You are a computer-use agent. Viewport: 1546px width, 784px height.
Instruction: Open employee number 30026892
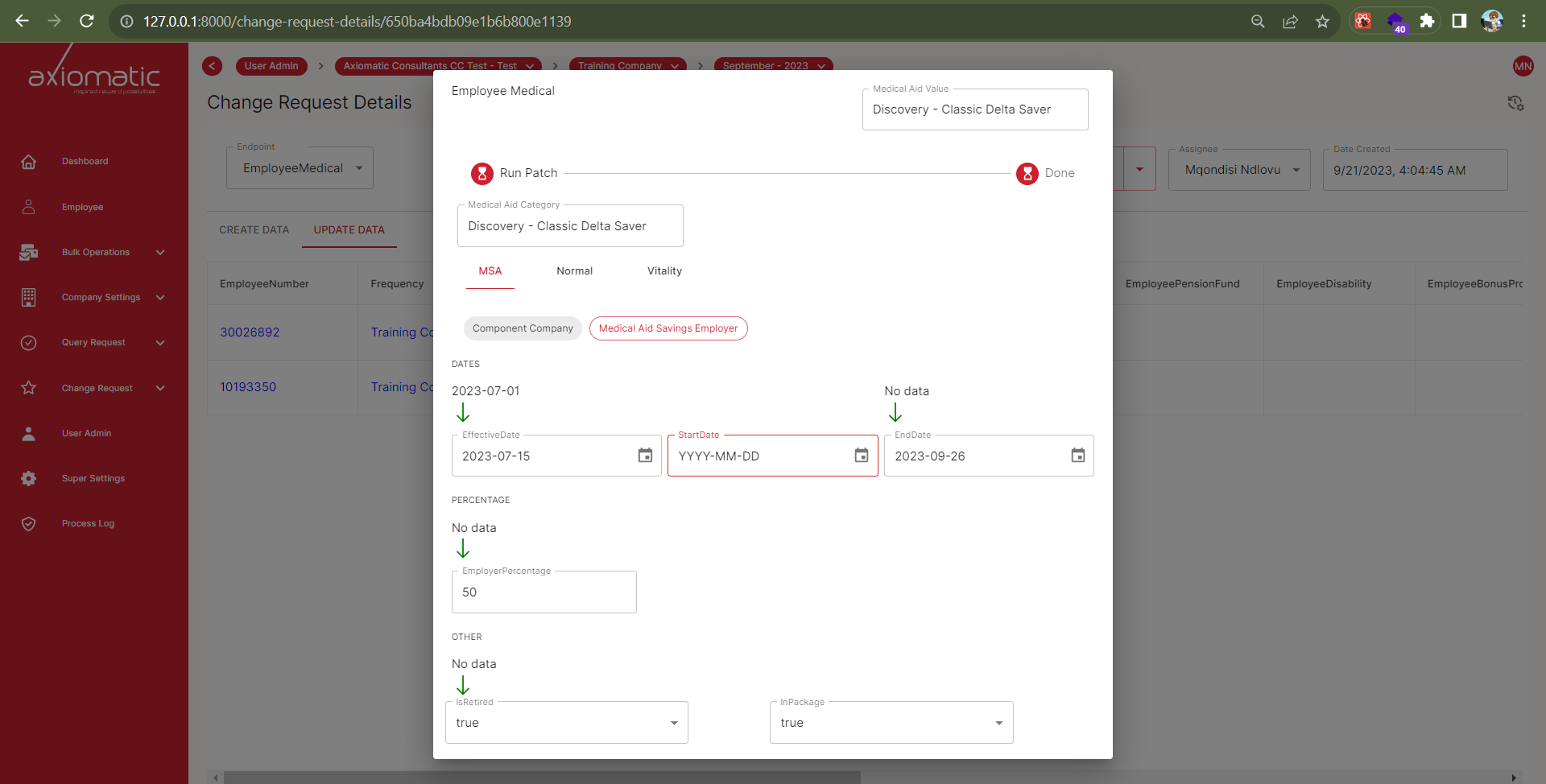coord(250,332)
